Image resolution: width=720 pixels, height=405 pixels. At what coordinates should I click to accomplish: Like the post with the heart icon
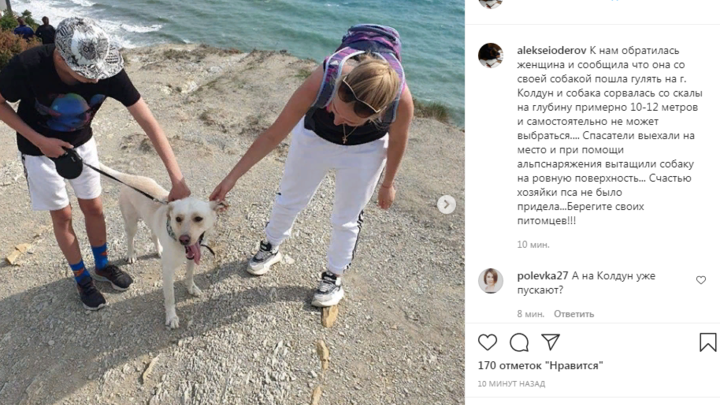(487, 342)
